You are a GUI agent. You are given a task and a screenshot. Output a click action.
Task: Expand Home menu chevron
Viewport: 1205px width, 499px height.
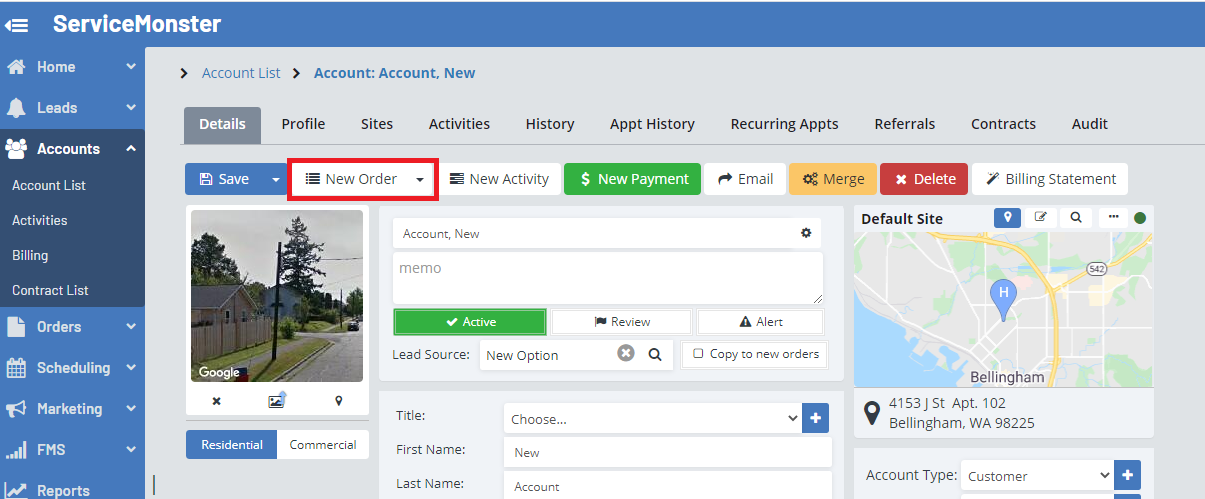click(x=131, y=67)
